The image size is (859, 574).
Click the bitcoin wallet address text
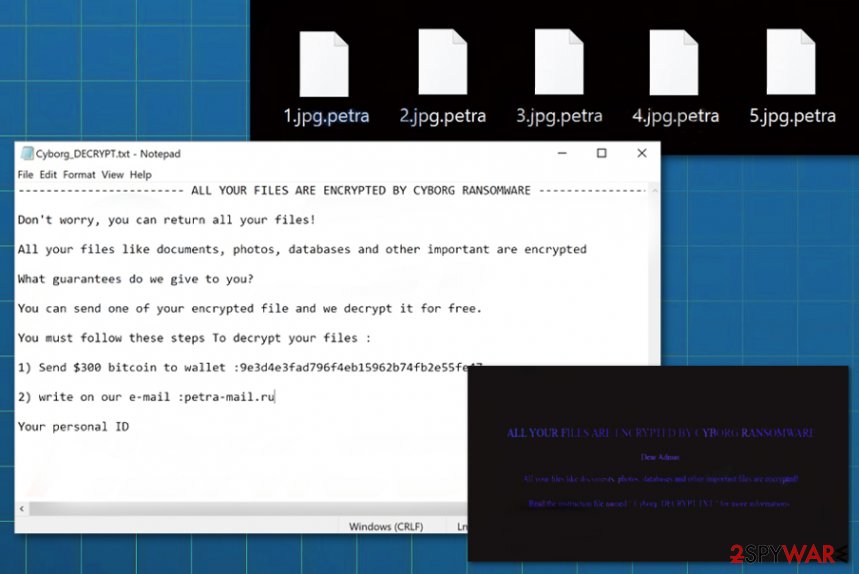(x=360, y=368)
